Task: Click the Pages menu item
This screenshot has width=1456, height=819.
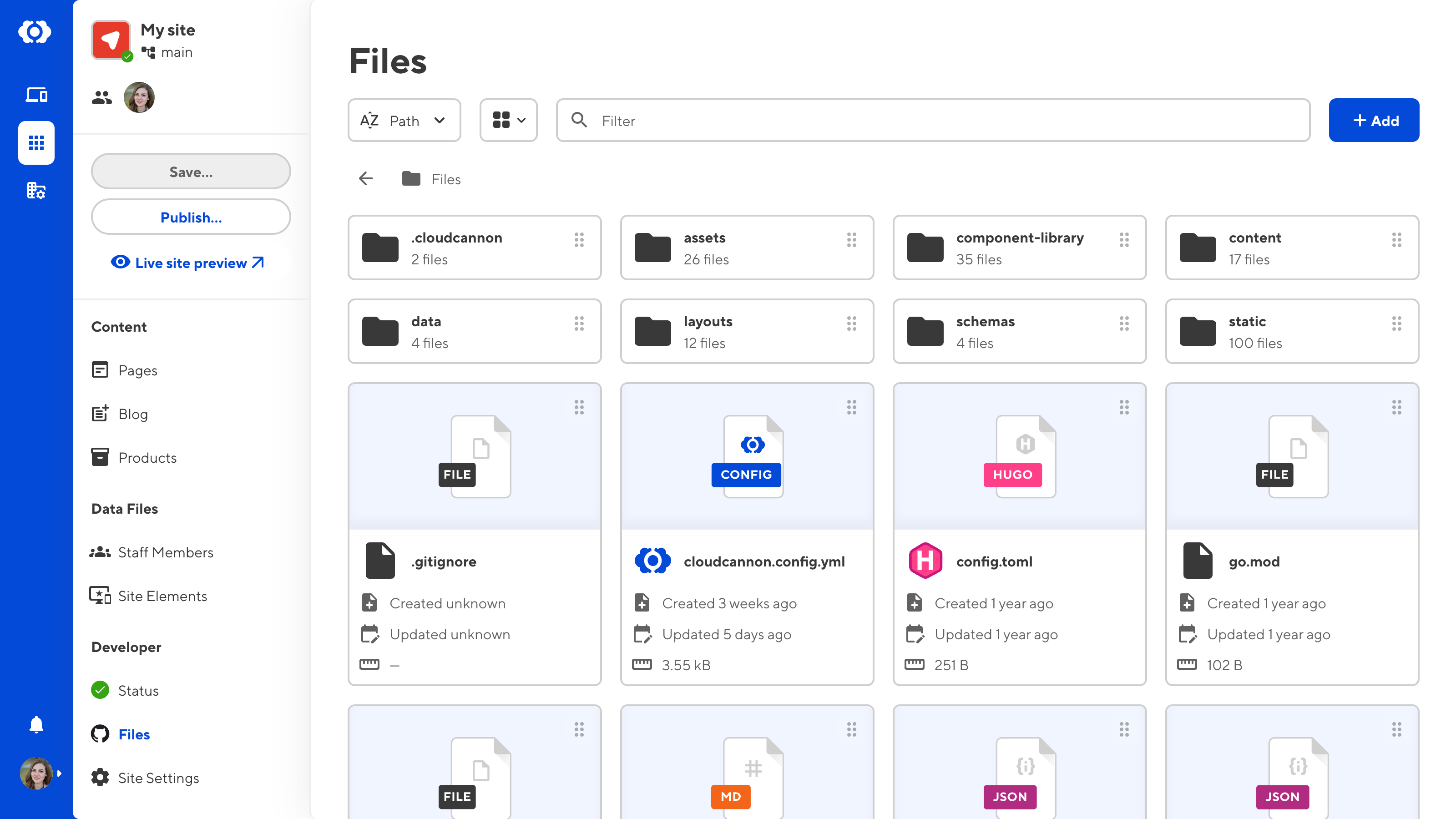Action: coord(138,370)
